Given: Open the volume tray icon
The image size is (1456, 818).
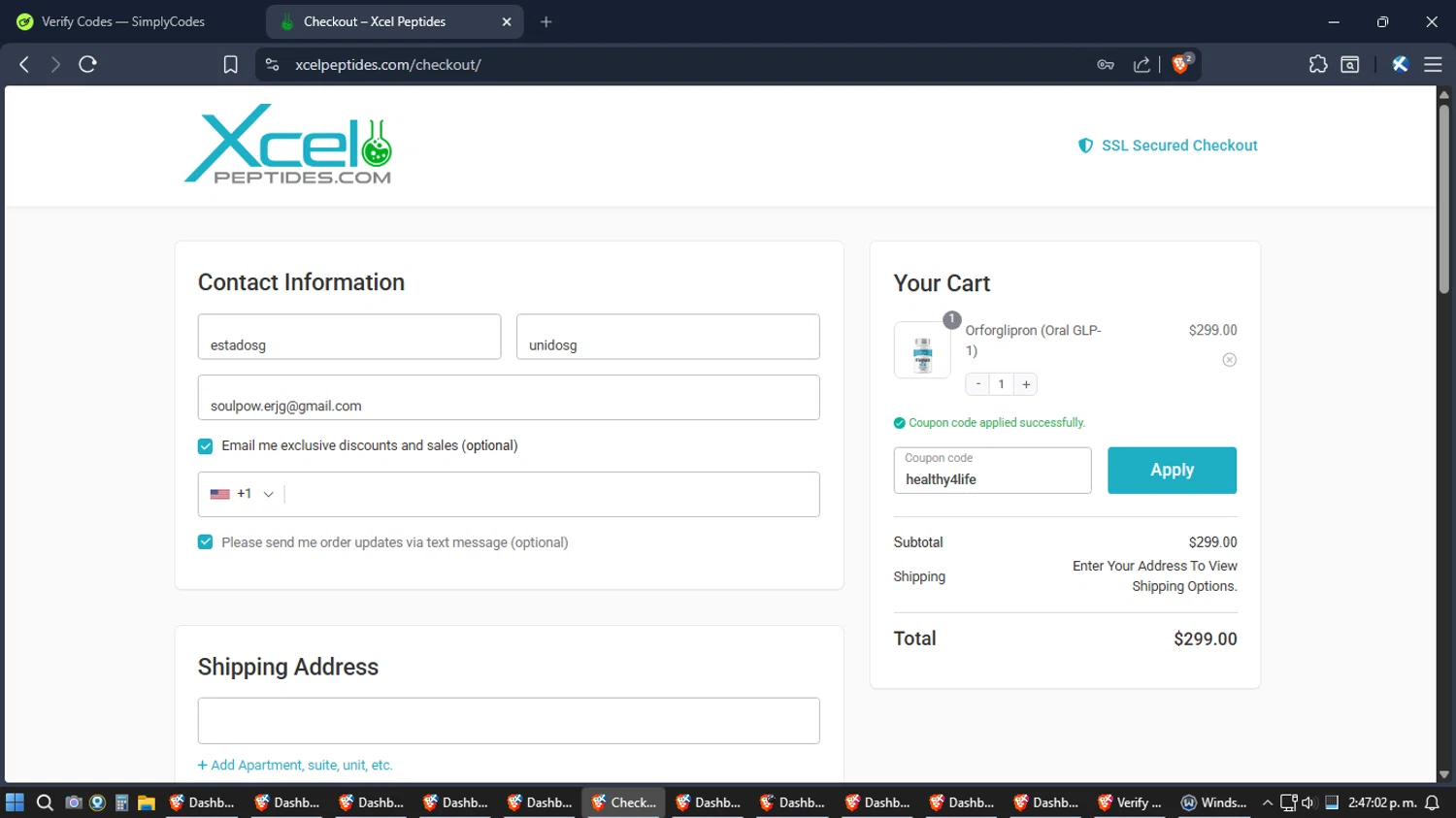Looking at the screenshot, I should (1307, 802).
